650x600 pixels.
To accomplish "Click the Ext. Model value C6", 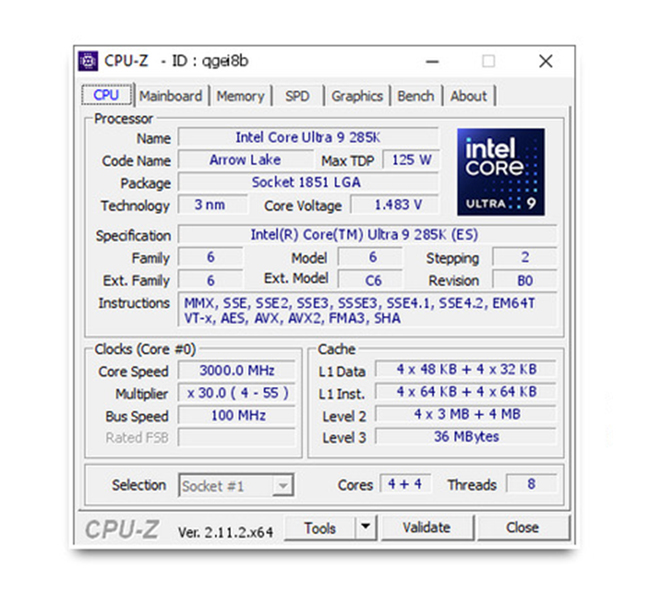I will (x=370, y=280).
